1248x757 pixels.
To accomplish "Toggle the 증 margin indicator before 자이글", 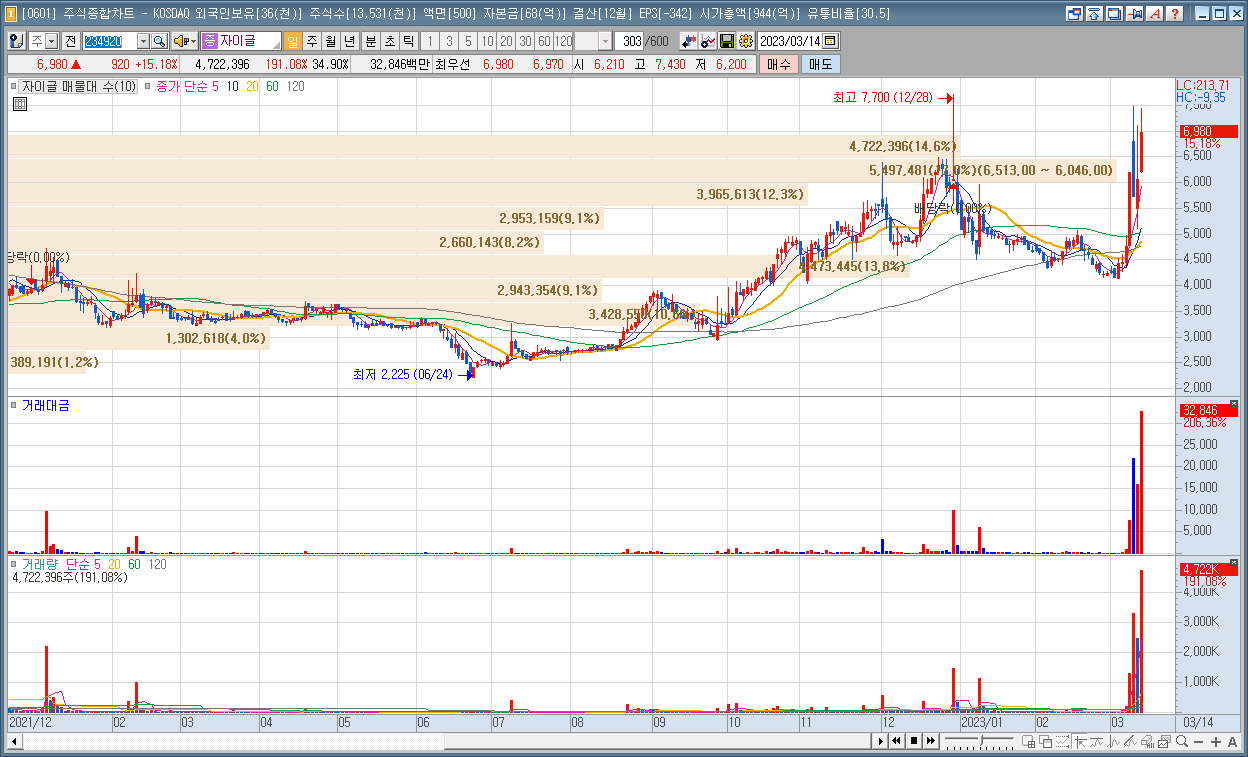I will [x=210, y=41].
